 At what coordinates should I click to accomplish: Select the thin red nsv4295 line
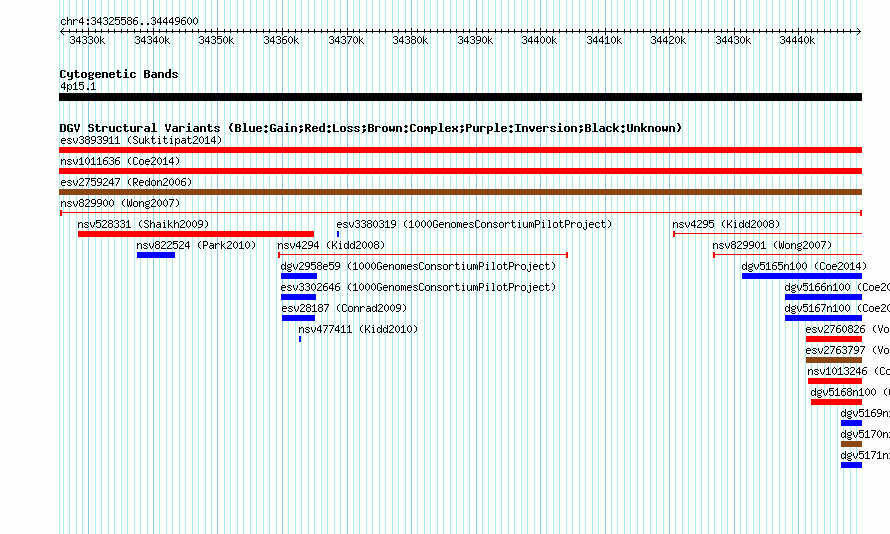767,234
